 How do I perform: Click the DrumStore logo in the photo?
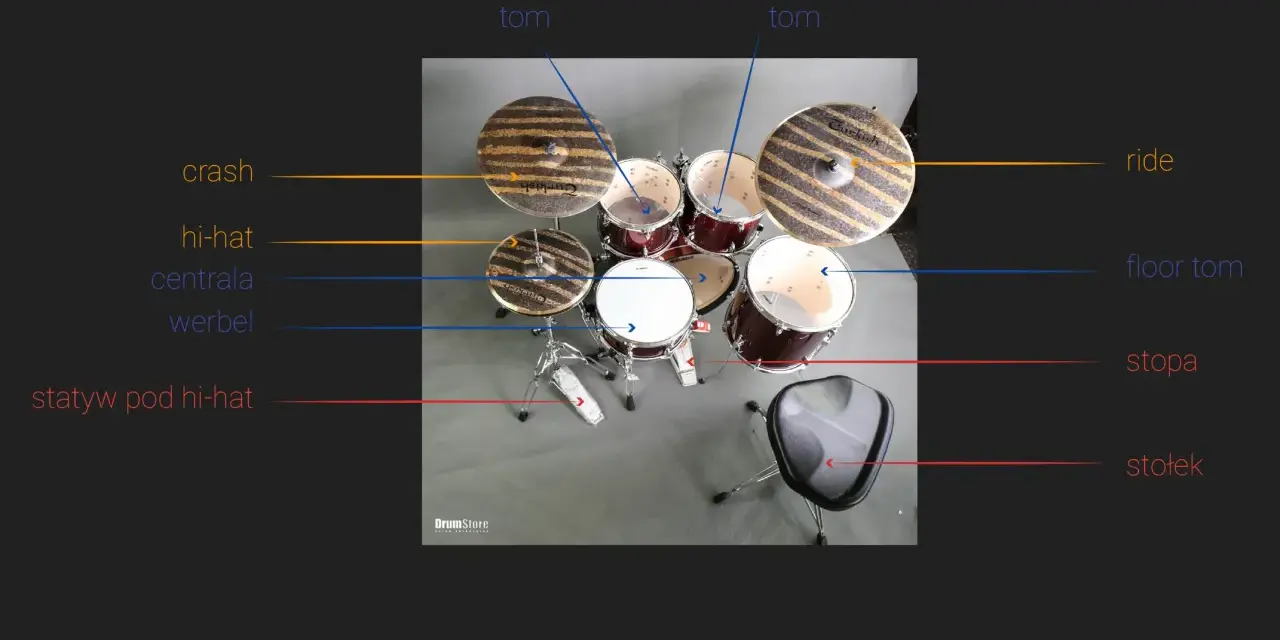point(461,525)
